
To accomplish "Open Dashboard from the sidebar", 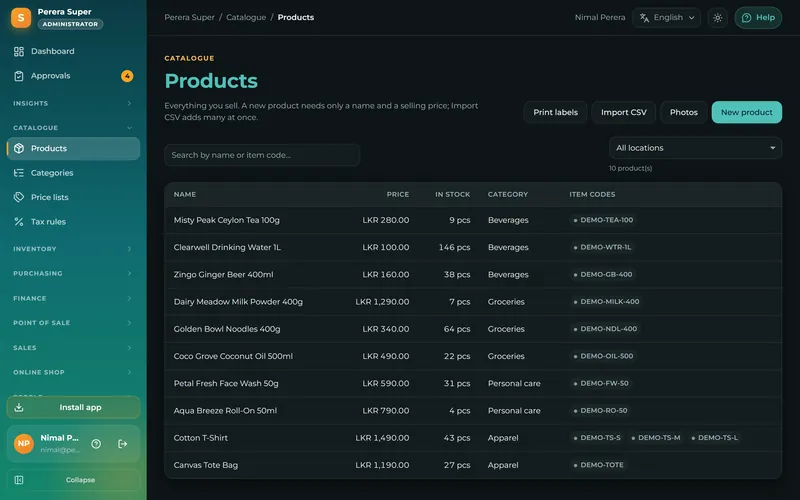I will [x=73, y=51].
